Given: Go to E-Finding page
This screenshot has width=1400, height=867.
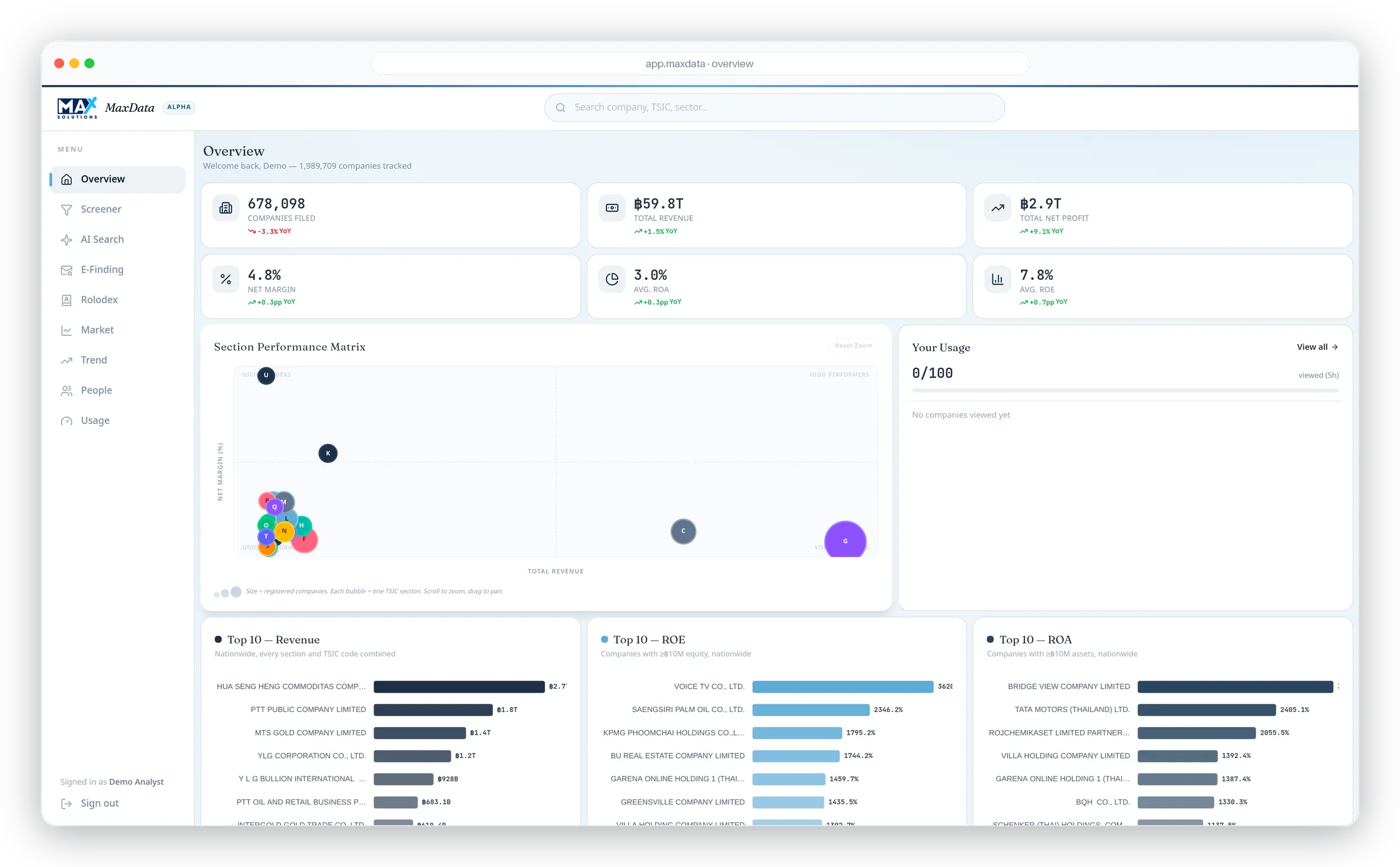Looking at the screenshot, I should coord(118,270).
